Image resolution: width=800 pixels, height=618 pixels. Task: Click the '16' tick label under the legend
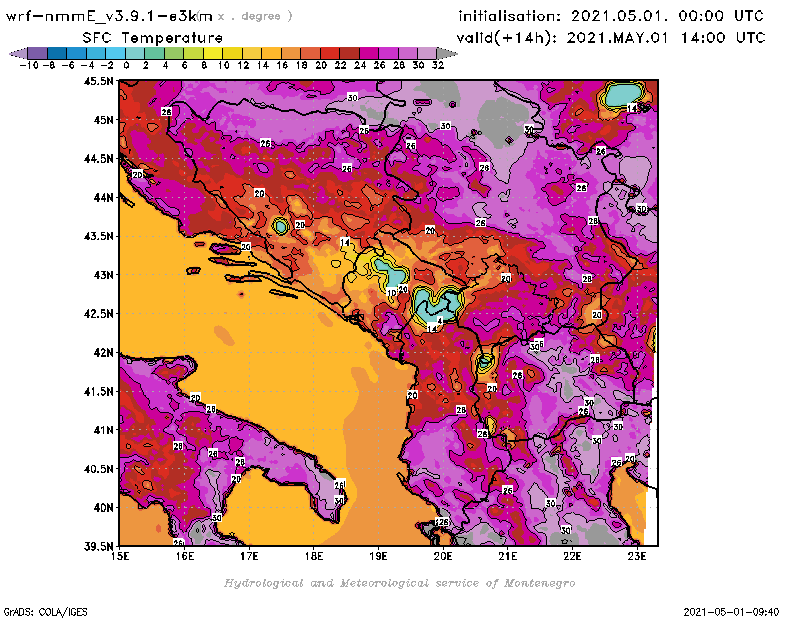point(282,65)
